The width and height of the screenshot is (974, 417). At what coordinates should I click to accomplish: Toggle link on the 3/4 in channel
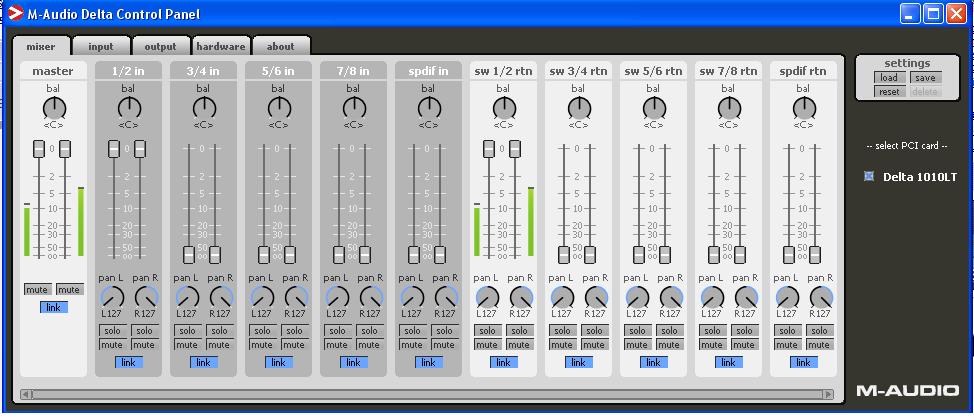[204, 362]
